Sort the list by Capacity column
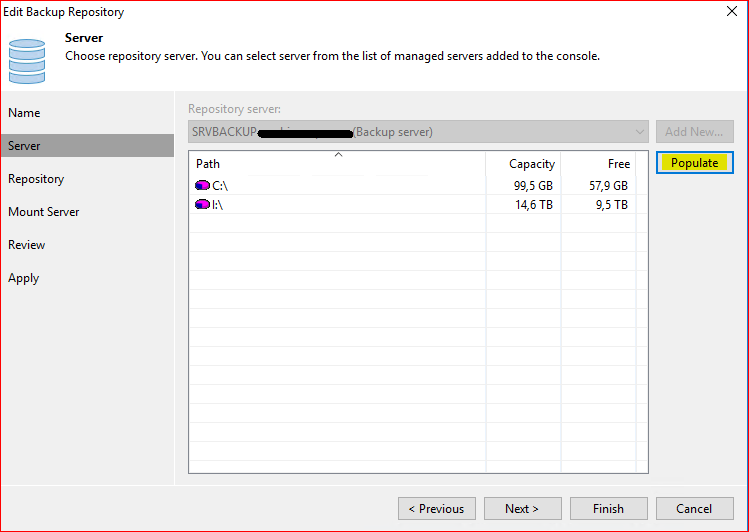749x532 pixels. click(523, 164)
